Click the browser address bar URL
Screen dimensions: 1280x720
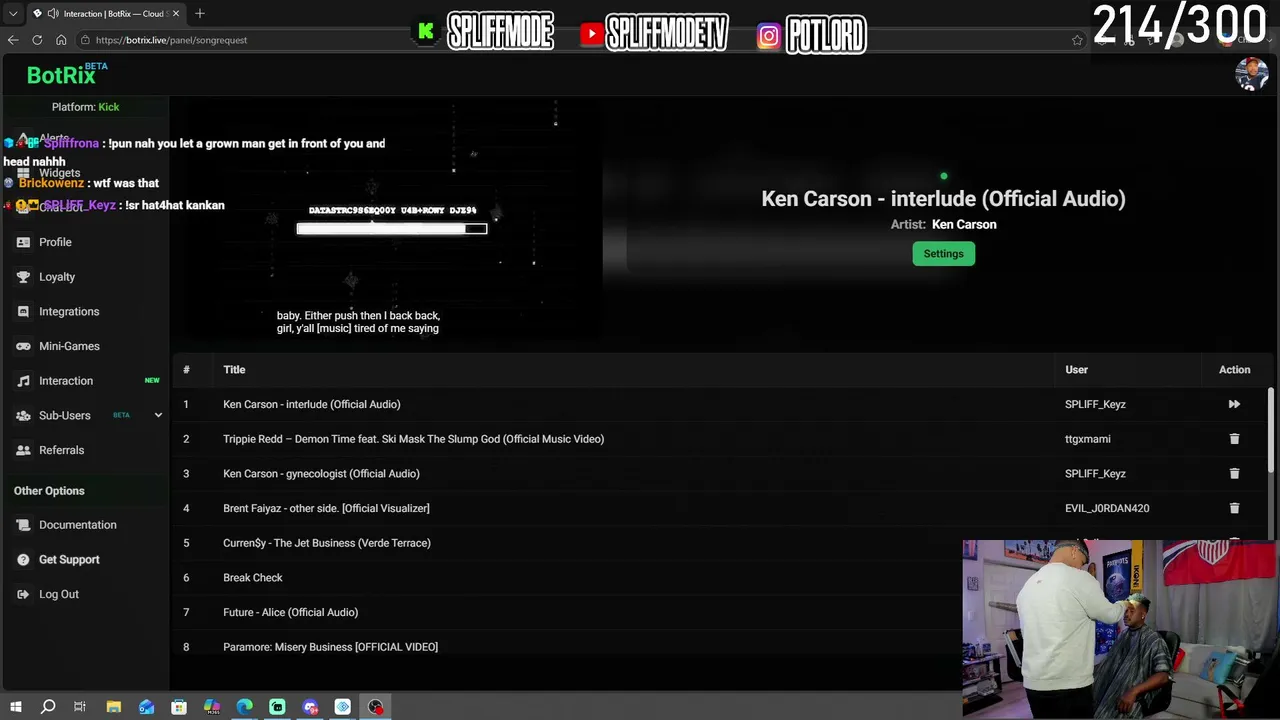tap(171, 40)
